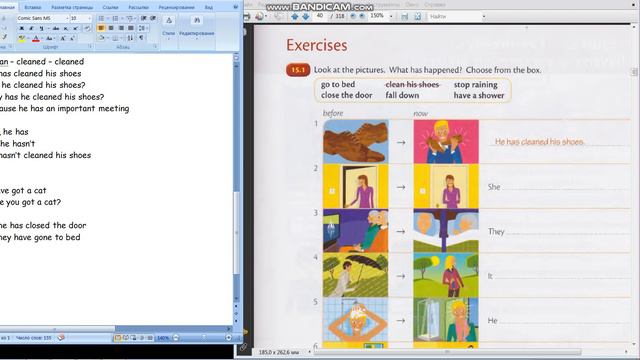Open the PDF find options dropdown
640x360 pixels.
(484, 16)
